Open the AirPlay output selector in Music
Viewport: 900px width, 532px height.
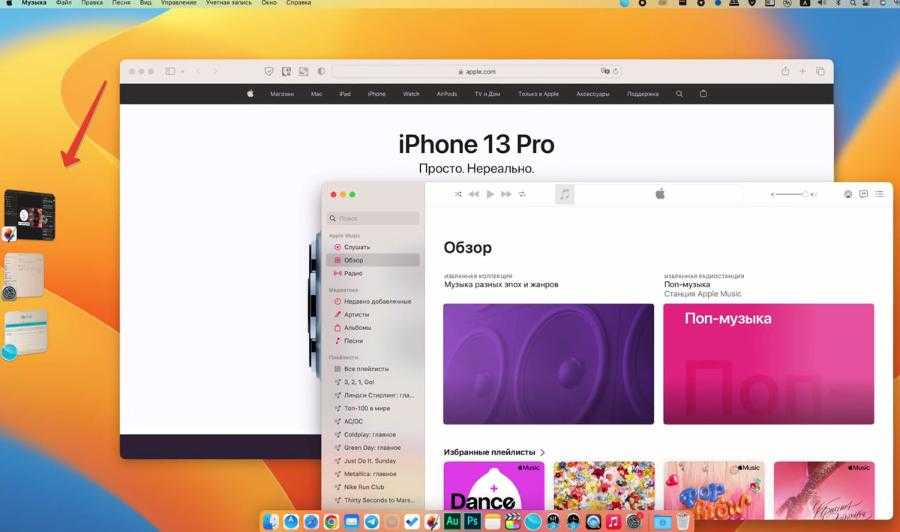(848, 194)
